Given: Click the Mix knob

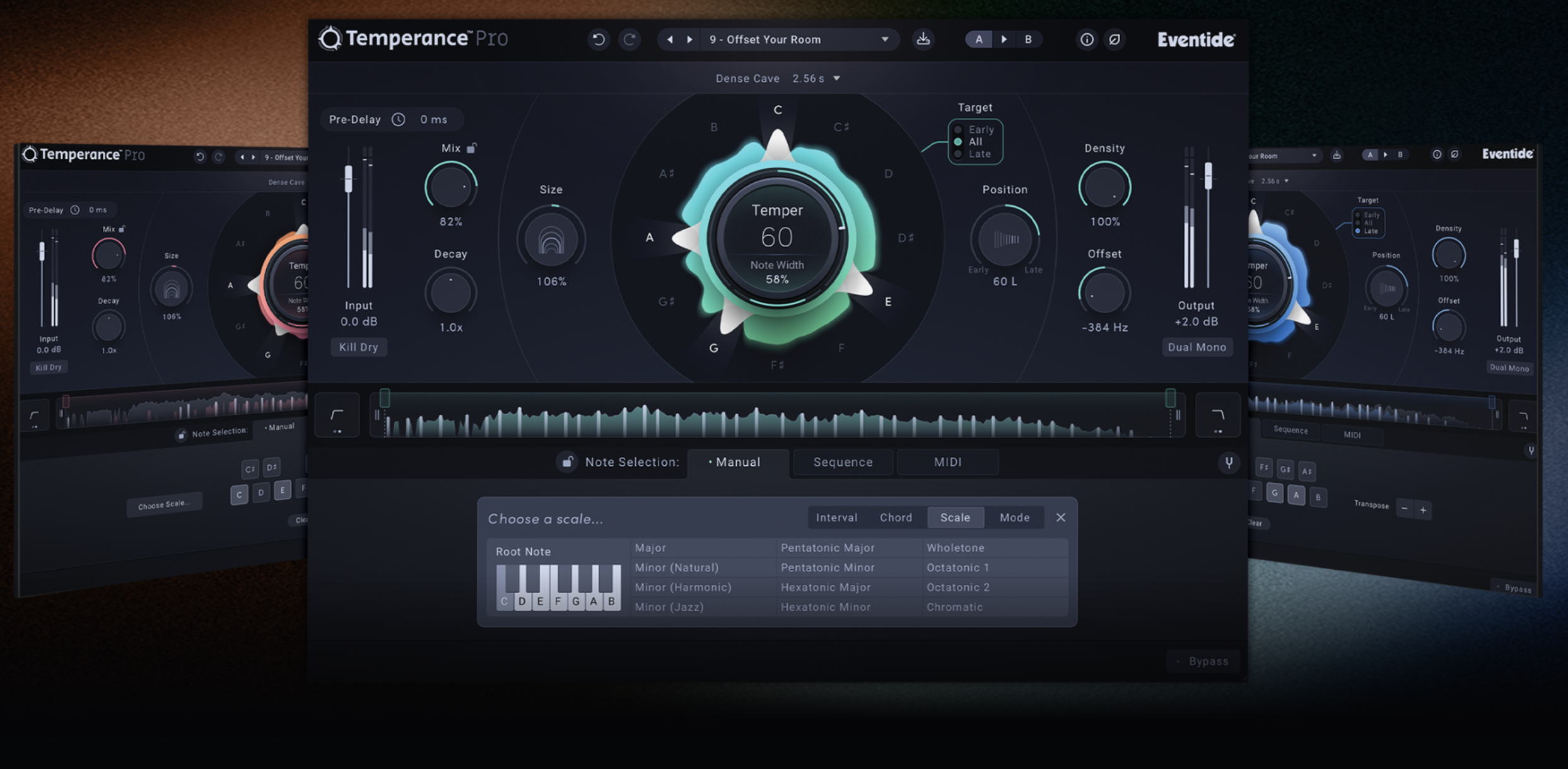Looking at the screenshot, I should tap(450, 187).
